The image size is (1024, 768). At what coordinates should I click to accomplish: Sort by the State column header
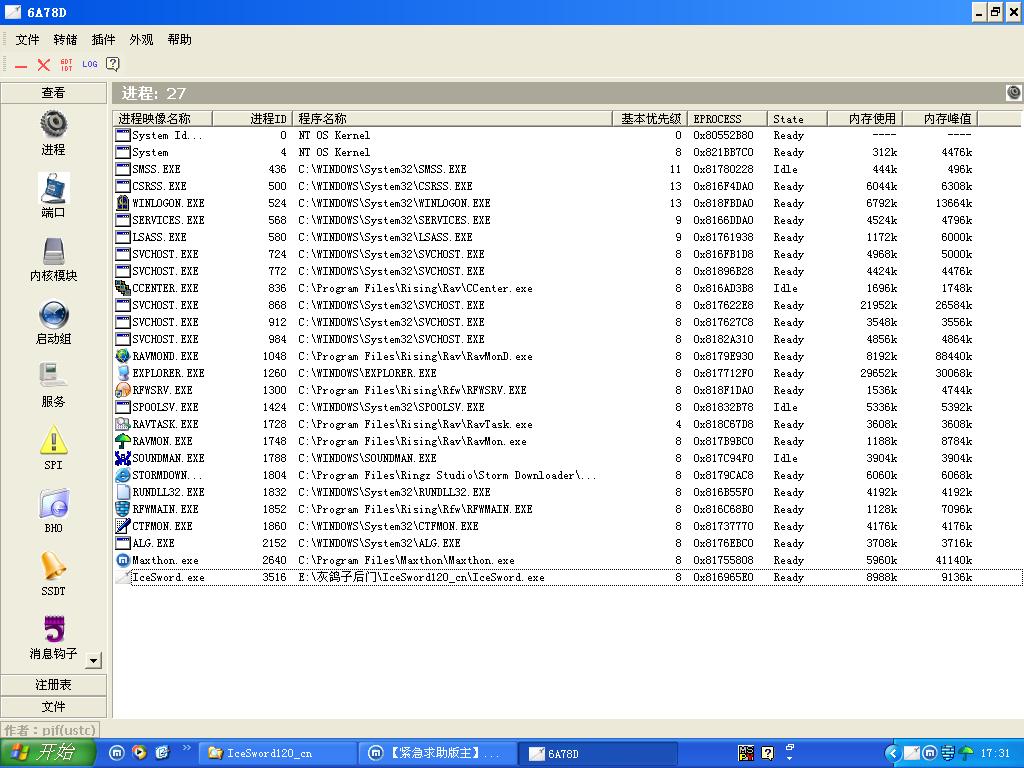point(797,119)
